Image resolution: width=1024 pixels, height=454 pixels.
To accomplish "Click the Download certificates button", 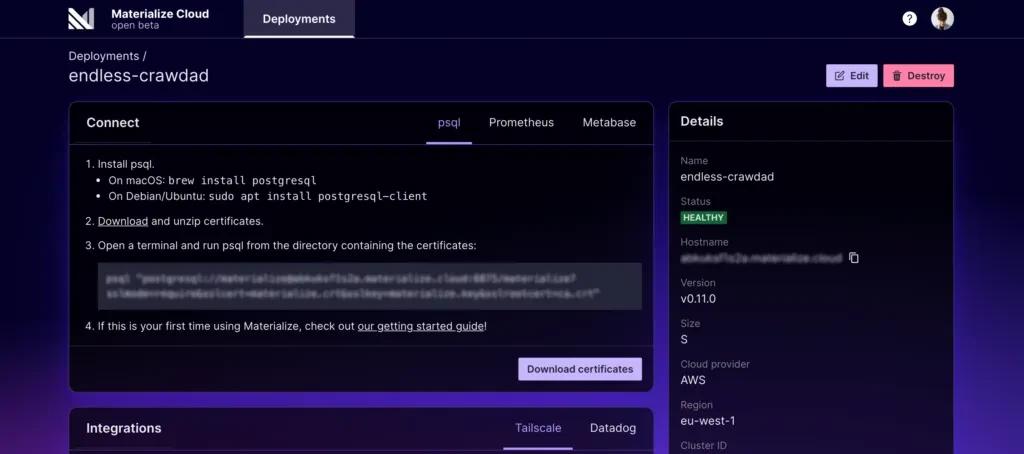I will (x=580, y=369).
